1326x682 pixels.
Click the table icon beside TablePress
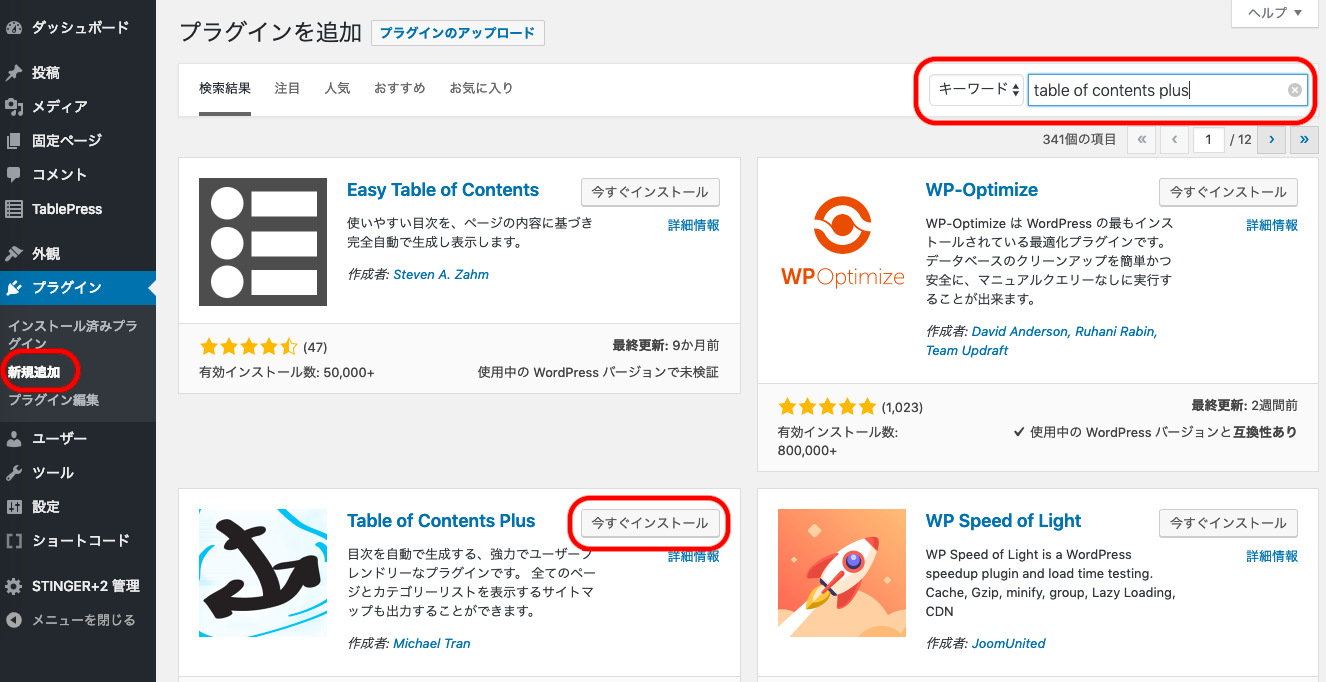tap(14, 209)
